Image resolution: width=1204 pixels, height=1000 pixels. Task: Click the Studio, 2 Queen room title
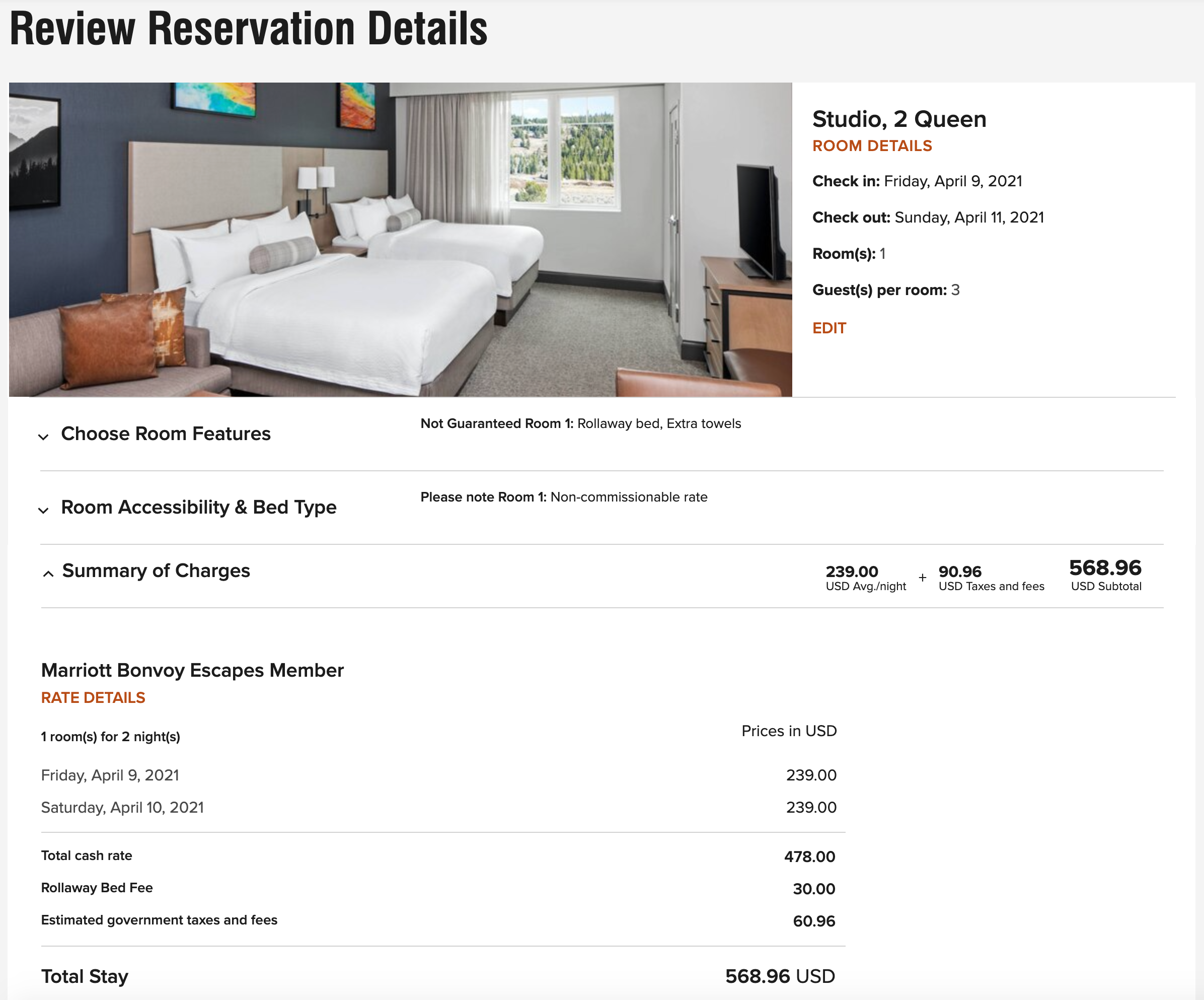(899, 119)
